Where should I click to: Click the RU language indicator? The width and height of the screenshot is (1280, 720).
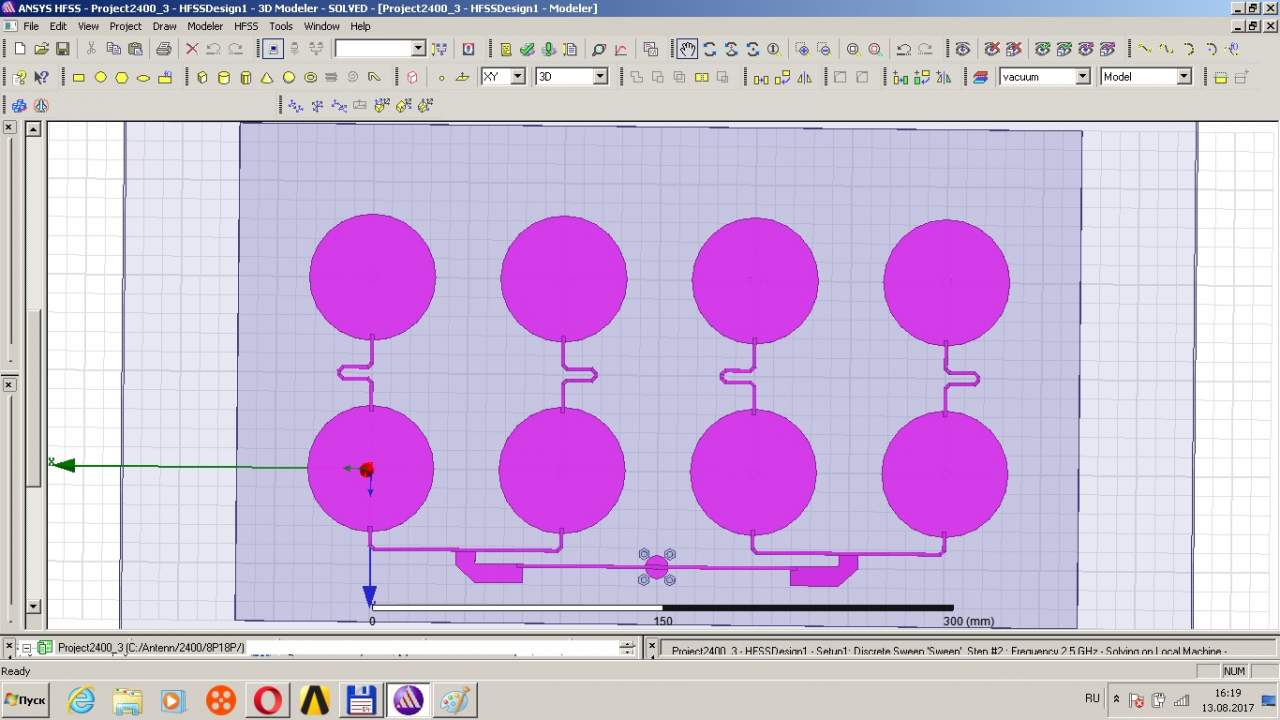point(1092,698)
